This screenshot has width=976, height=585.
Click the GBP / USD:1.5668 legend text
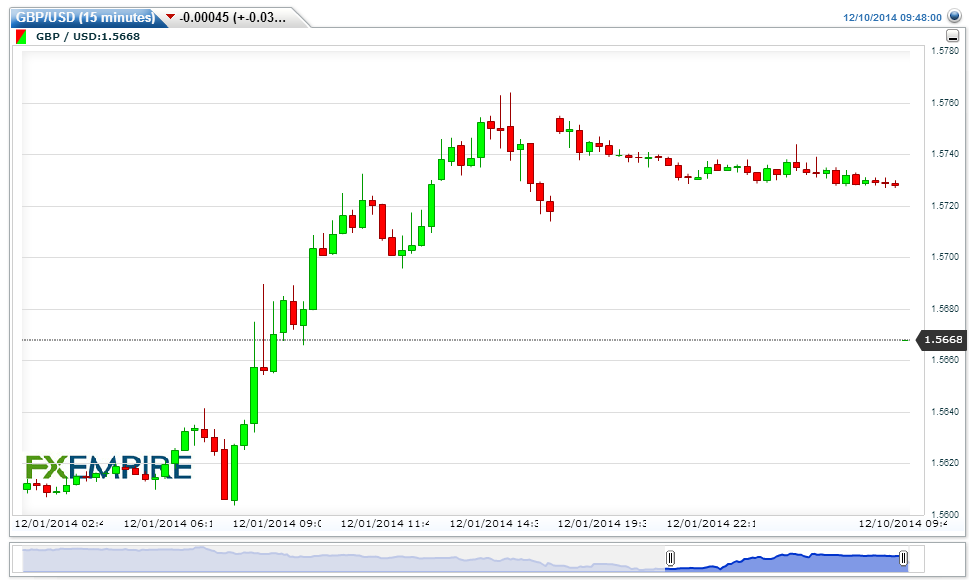[x=88, y=37]
